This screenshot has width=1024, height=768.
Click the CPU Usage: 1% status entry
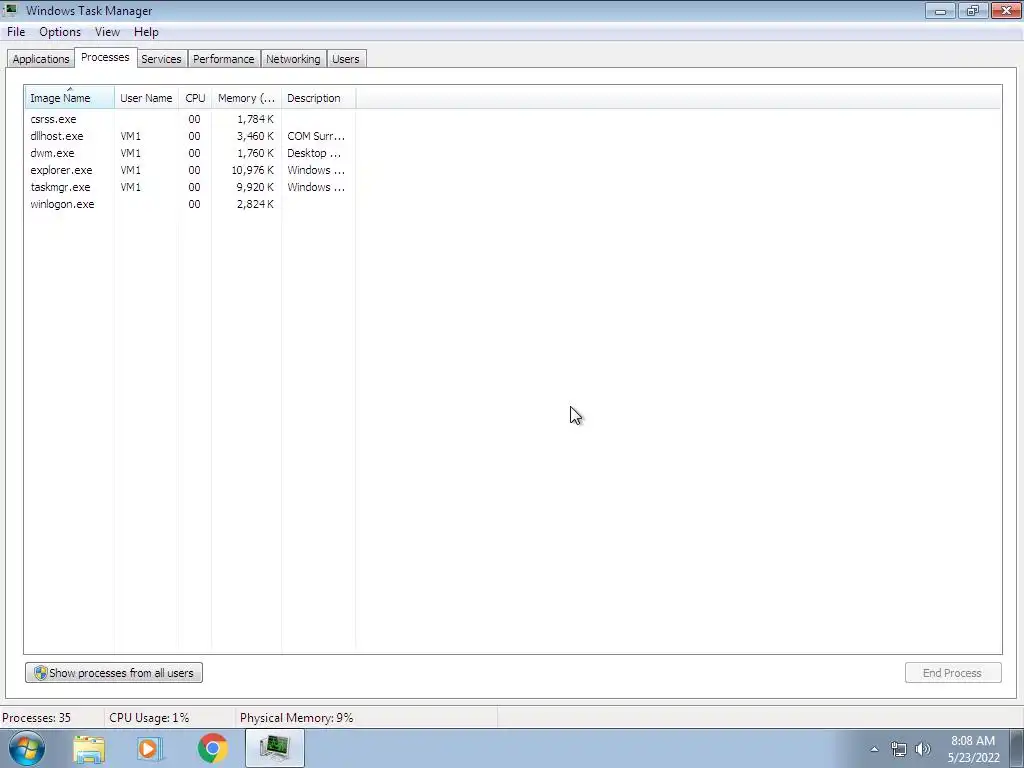[x=149, y=718]
